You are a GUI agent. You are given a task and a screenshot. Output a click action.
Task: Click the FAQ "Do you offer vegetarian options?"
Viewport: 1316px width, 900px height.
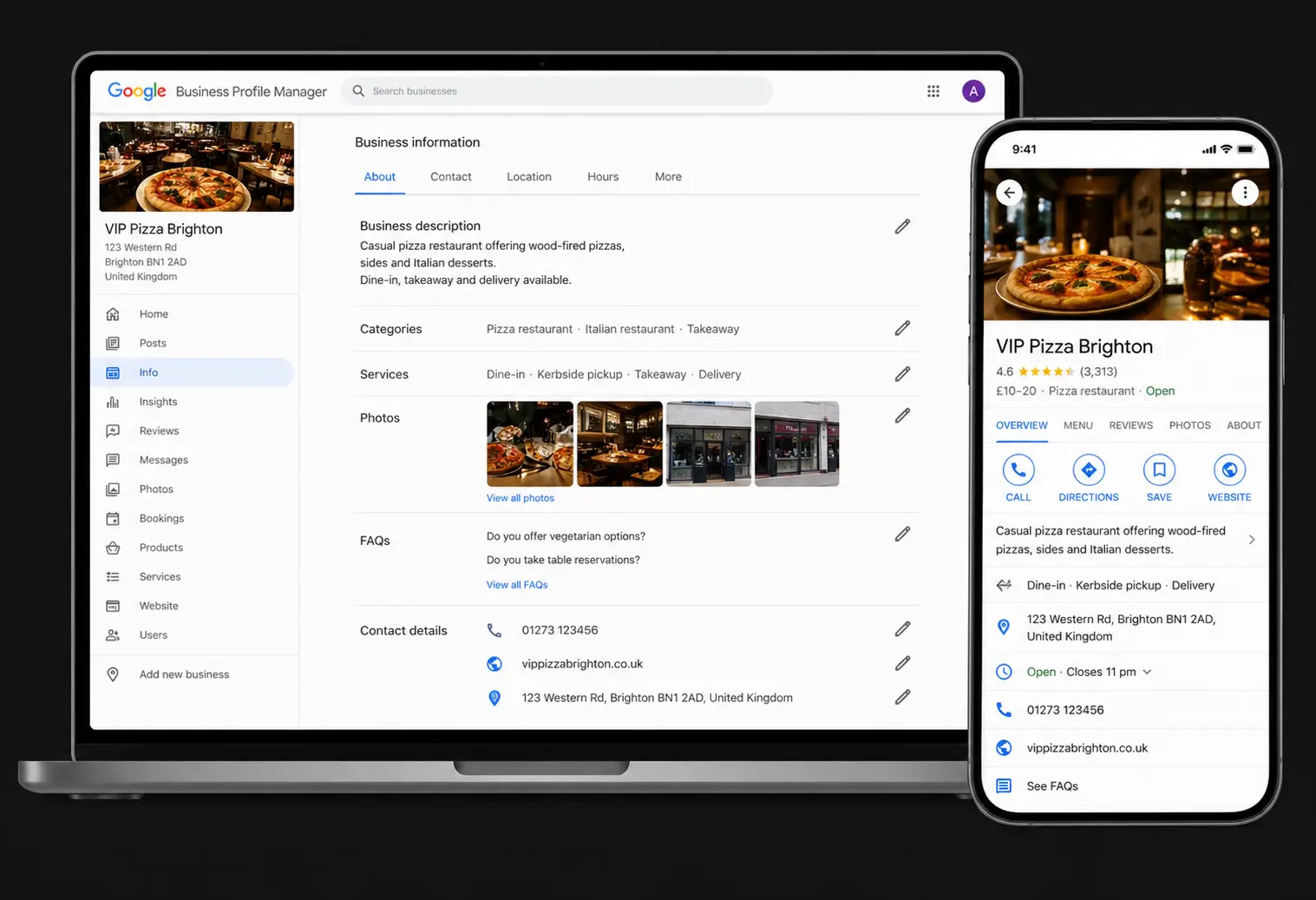[566, 536]
